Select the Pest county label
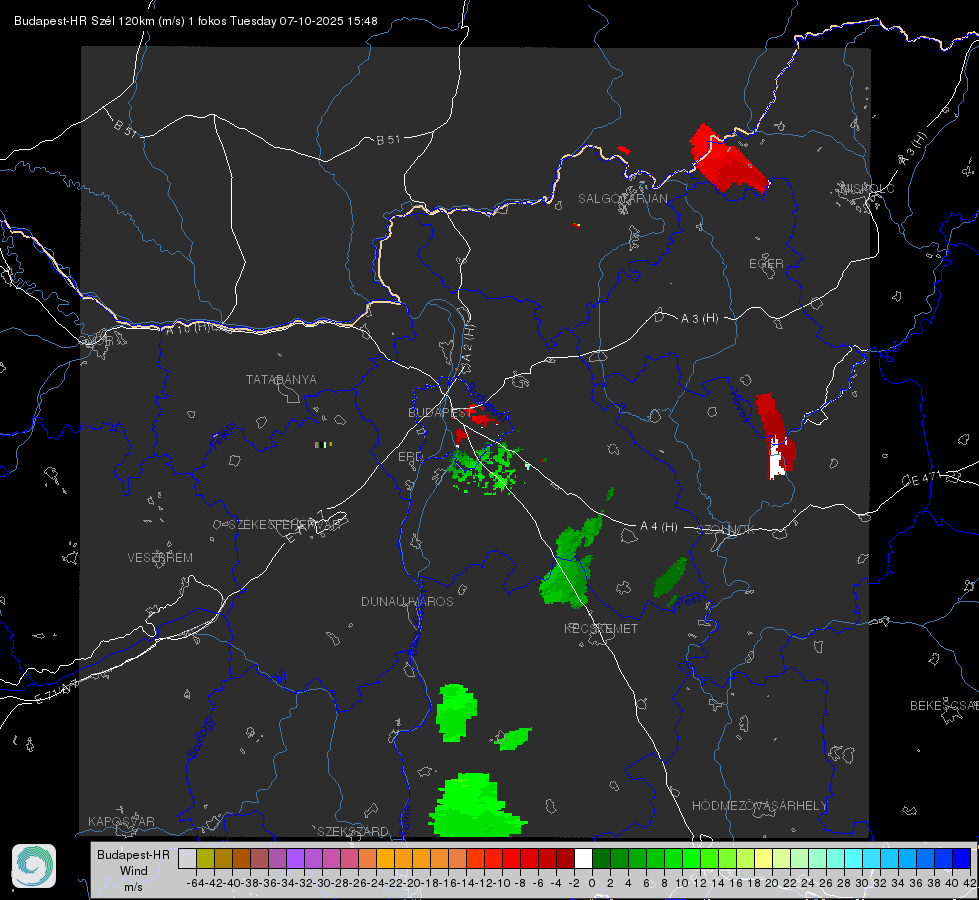The height and width of the screenshot is (900, 979). tap(687, 602)
